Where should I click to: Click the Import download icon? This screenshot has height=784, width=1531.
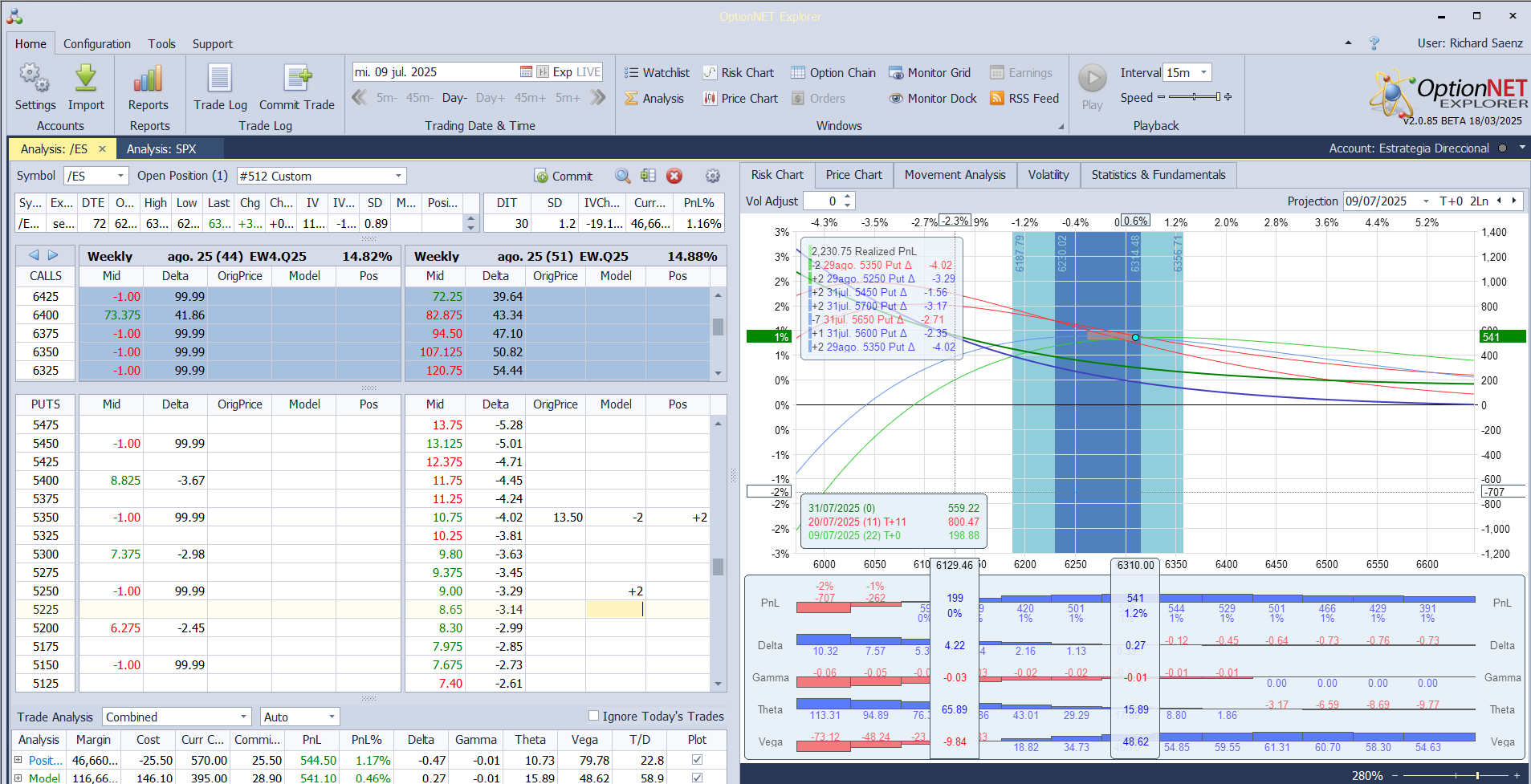(x=86, y=79)
